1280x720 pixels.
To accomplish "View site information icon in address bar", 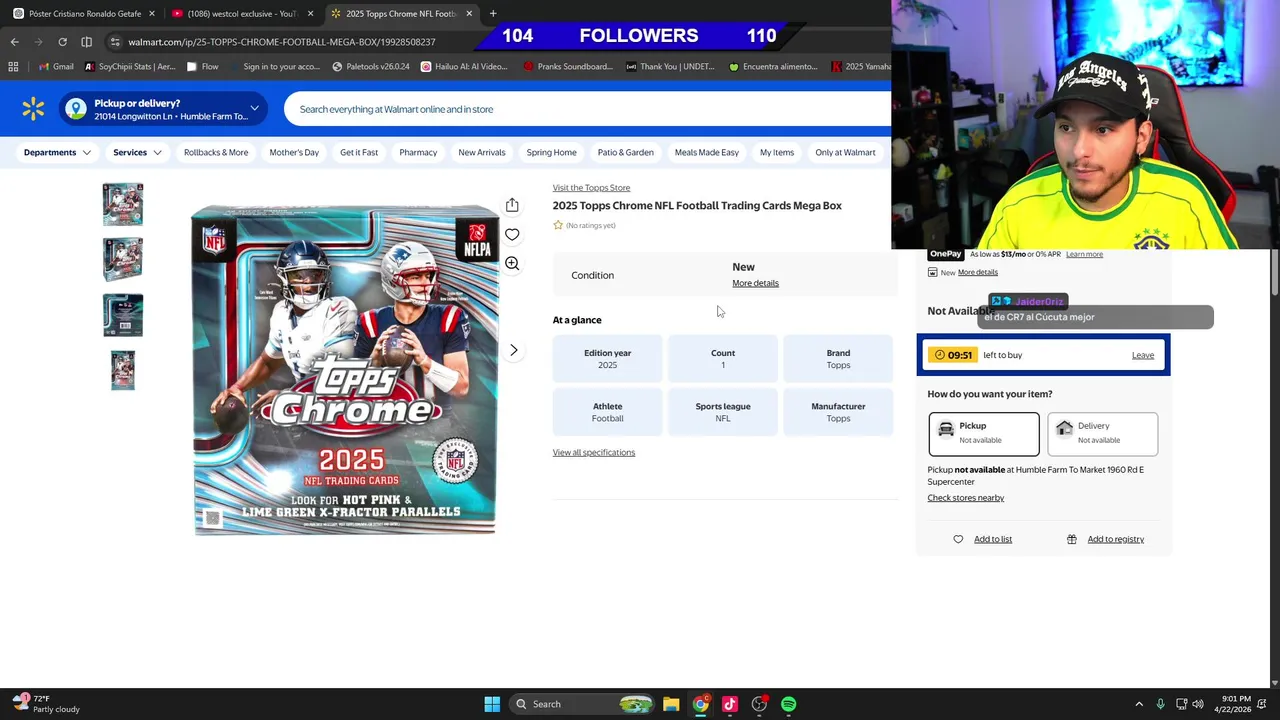I will [x=115, y=42].
